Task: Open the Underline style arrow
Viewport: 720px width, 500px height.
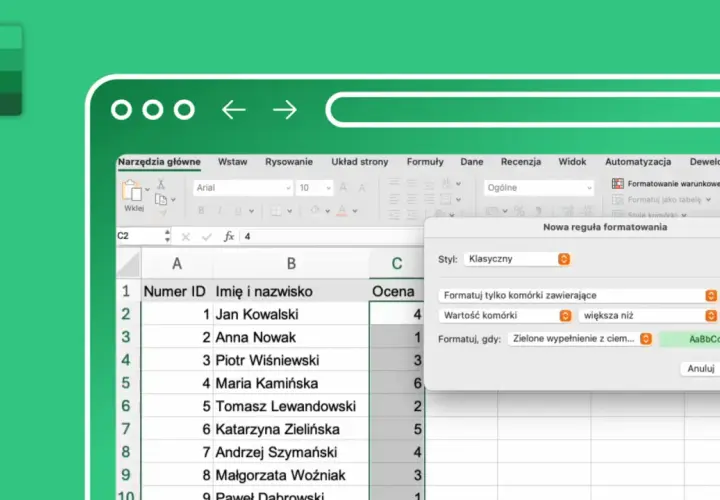Action: (251, 211)
